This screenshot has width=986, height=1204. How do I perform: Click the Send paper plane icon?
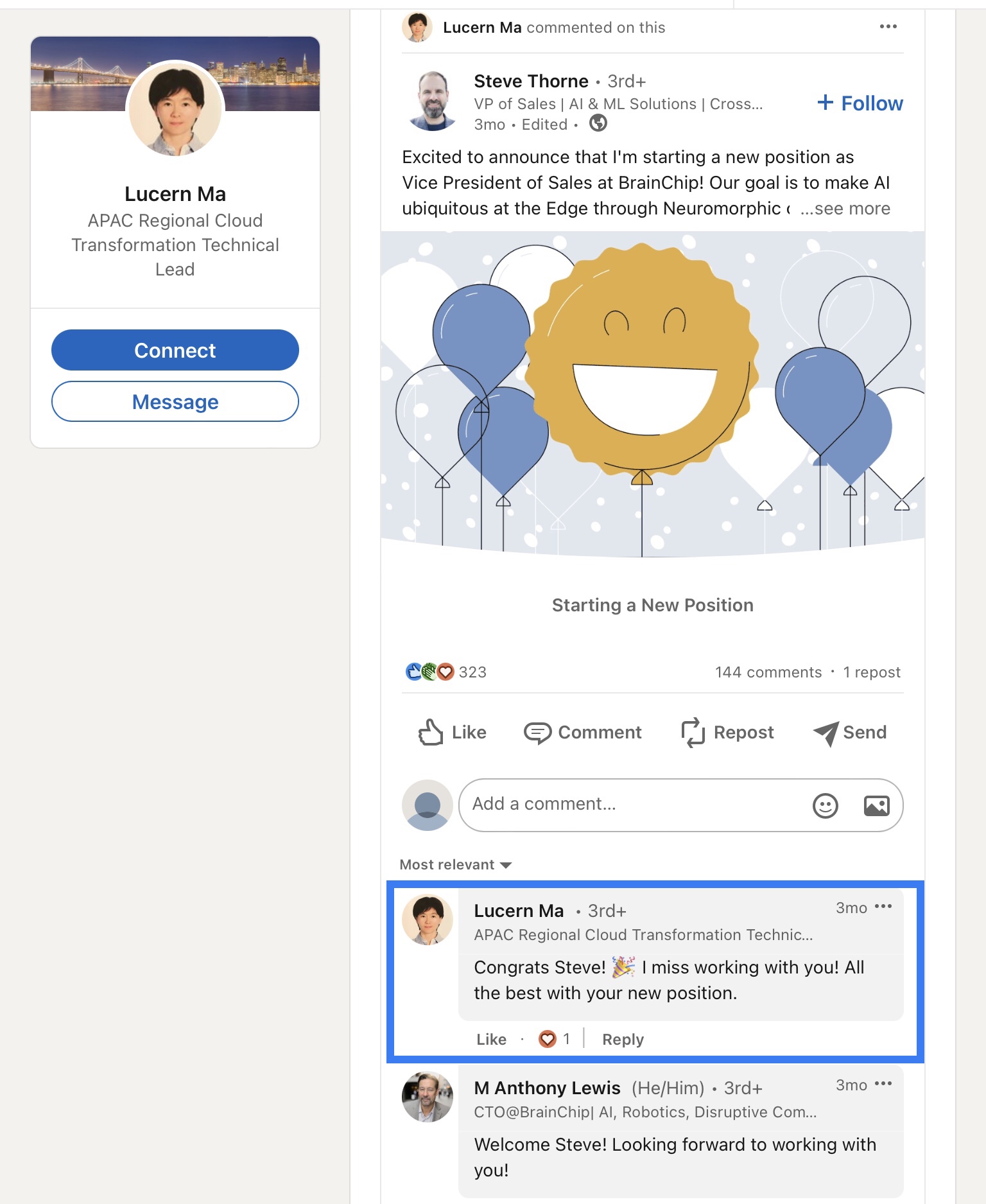tap(826, 733)
